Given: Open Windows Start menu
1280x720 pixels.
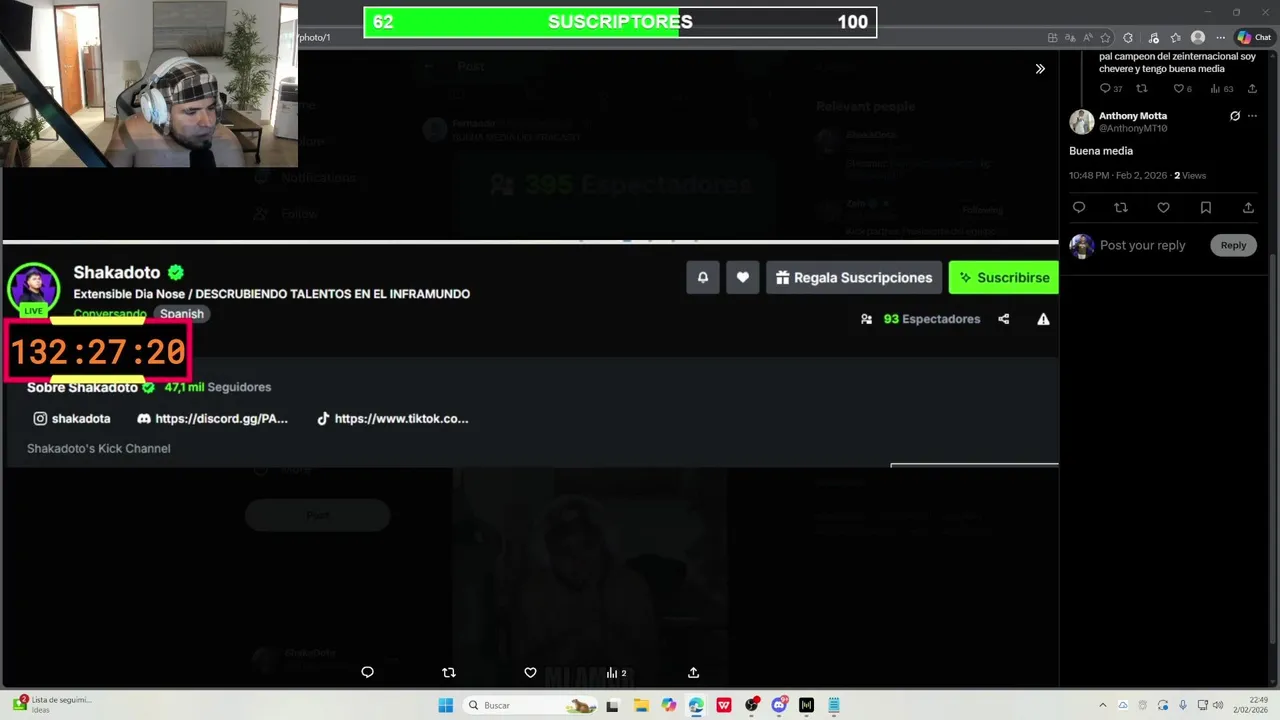Looking at the screenshot, I should click(x=446, y=705).
